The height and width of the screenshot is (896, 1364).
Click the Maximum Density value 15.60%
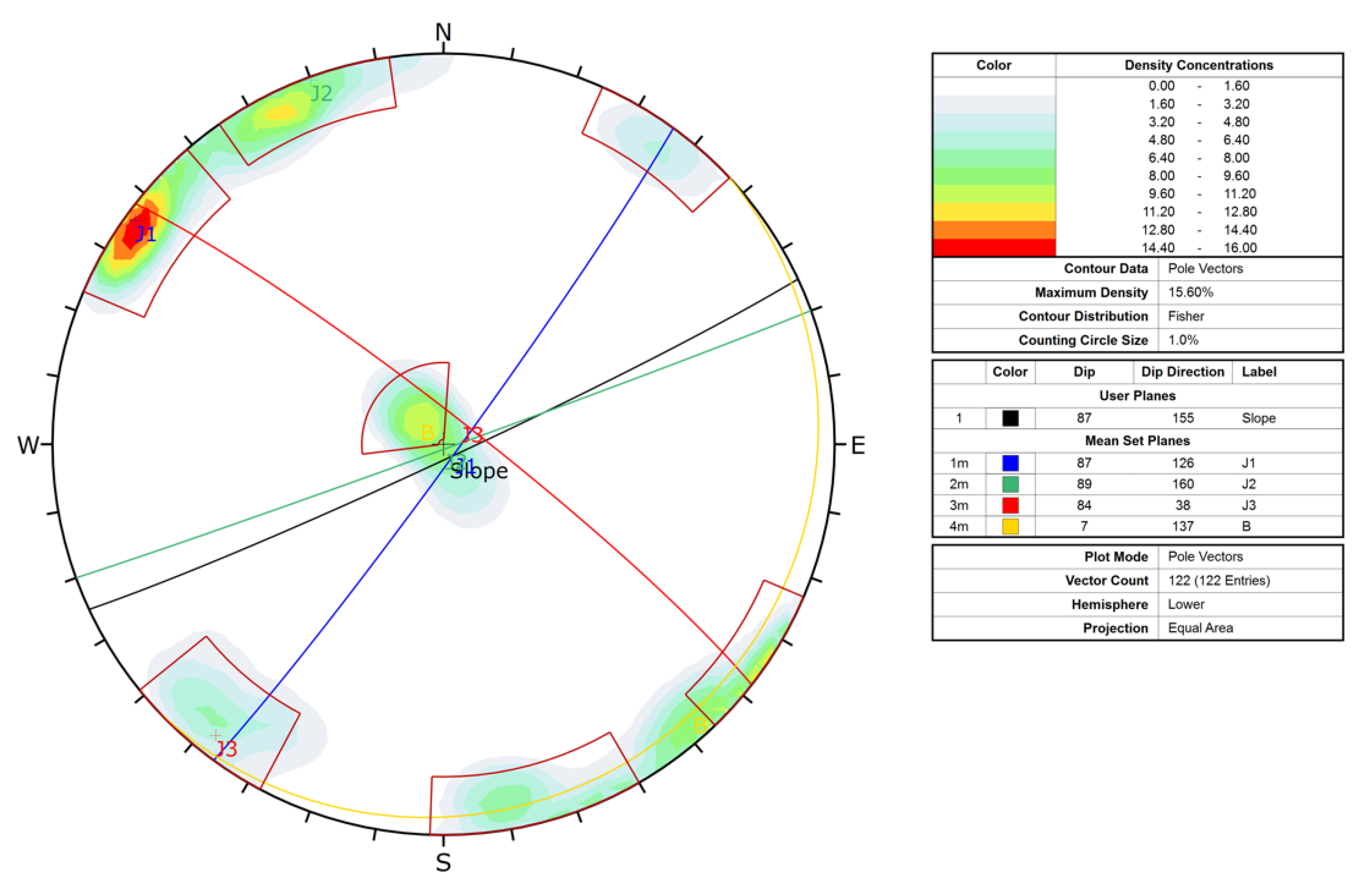(1190, 292)
